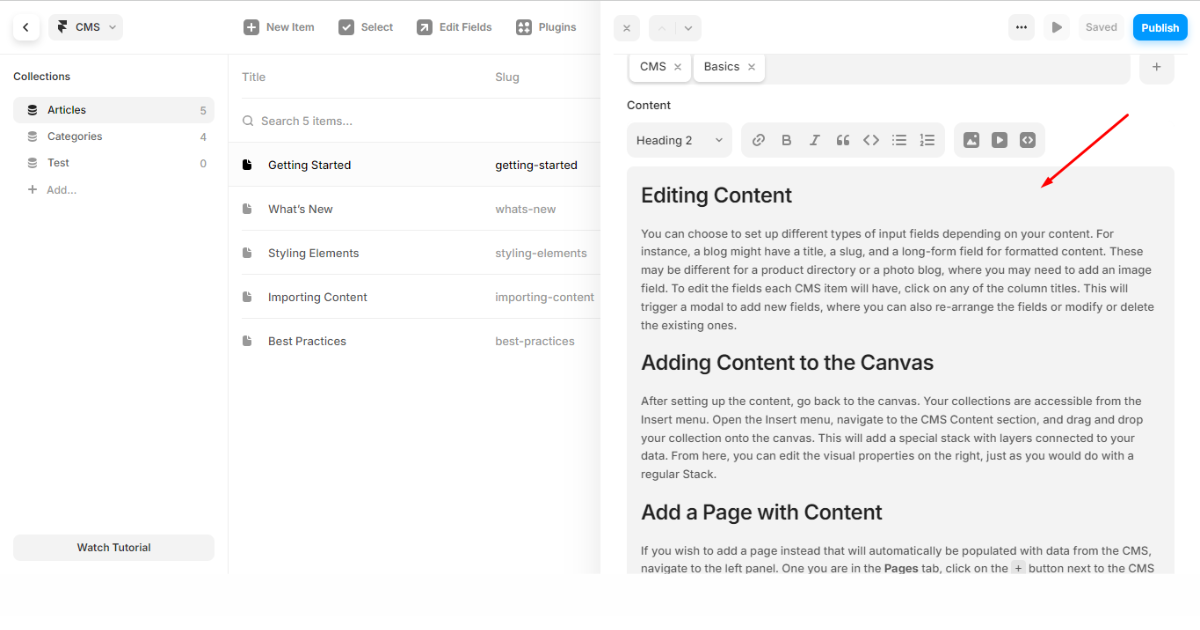Toggle bold formatting
This screenshot has height=630, width=1200.
[x=786, y=140]
